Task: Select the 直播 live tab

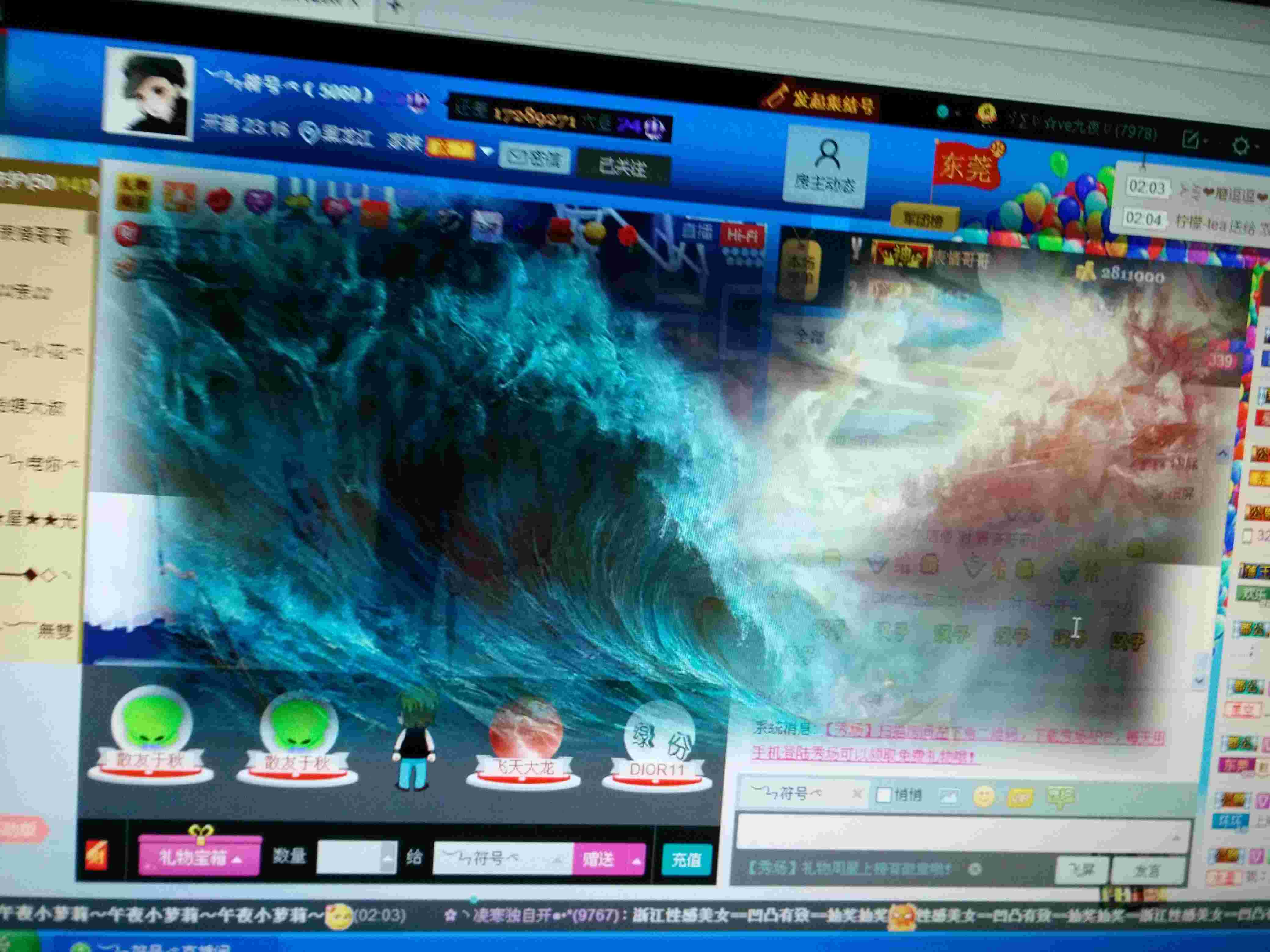Action: [697, 232]
